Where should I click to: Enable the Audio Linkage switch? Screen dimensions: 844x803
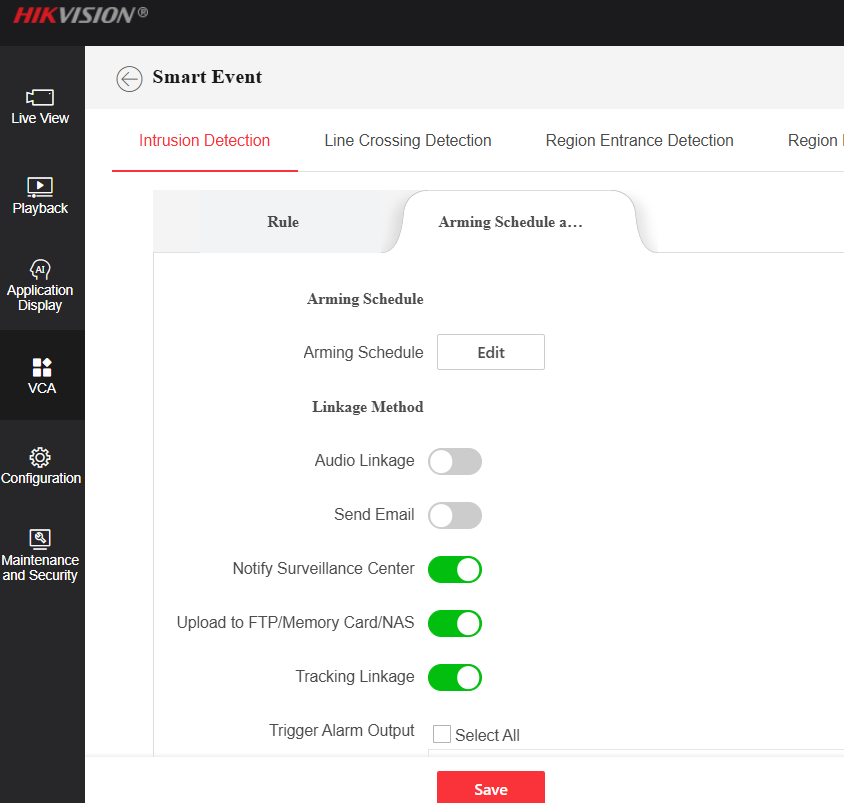click(455, 461)
